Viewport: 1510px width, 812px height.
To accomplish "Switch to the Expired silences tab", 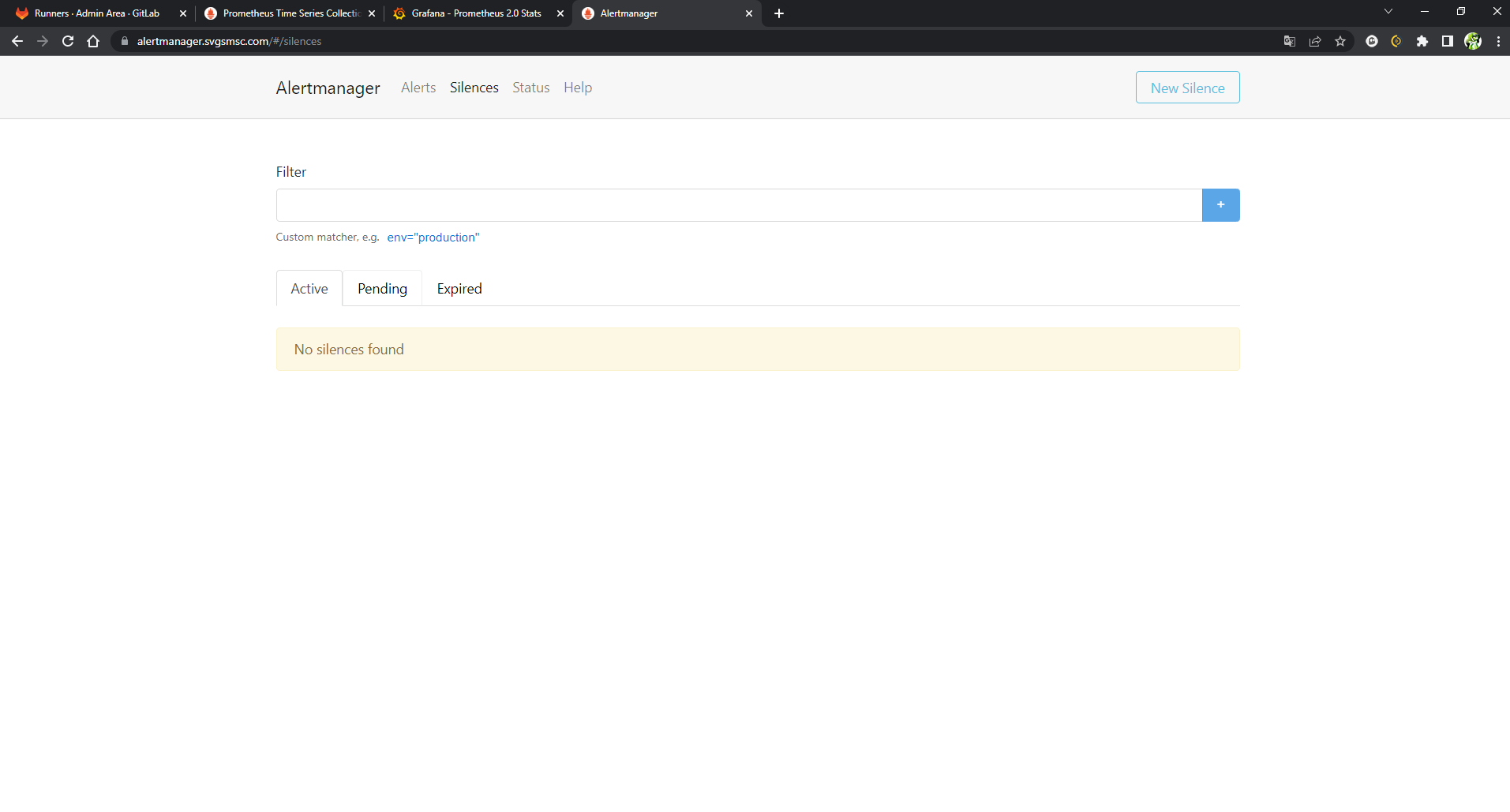I will (459, 288).
